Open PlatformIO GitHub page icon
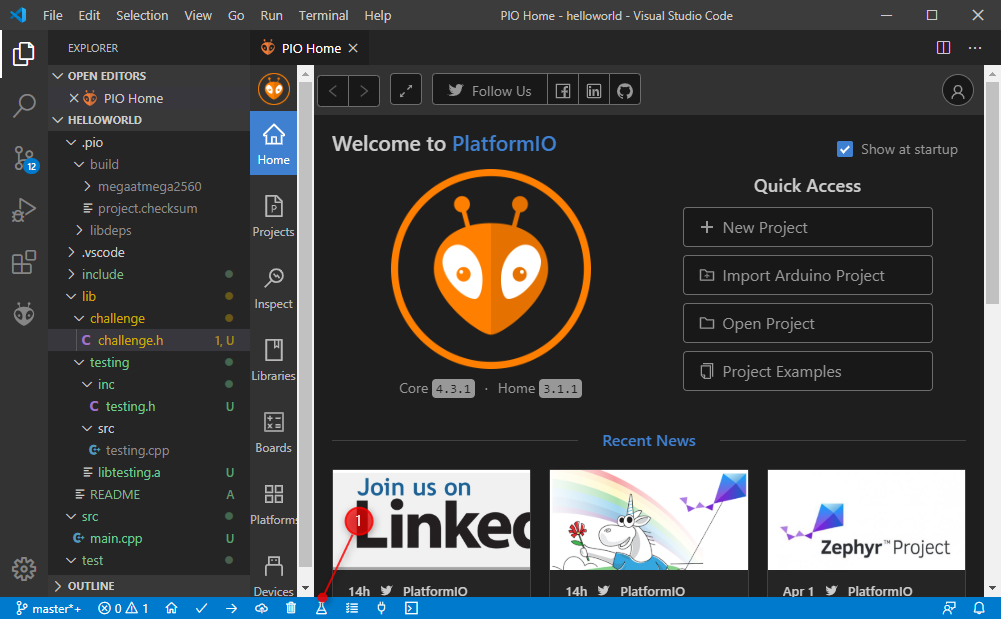Image resolution: width=1001 pixels, height=619 pixels. [x=625, y=91]
